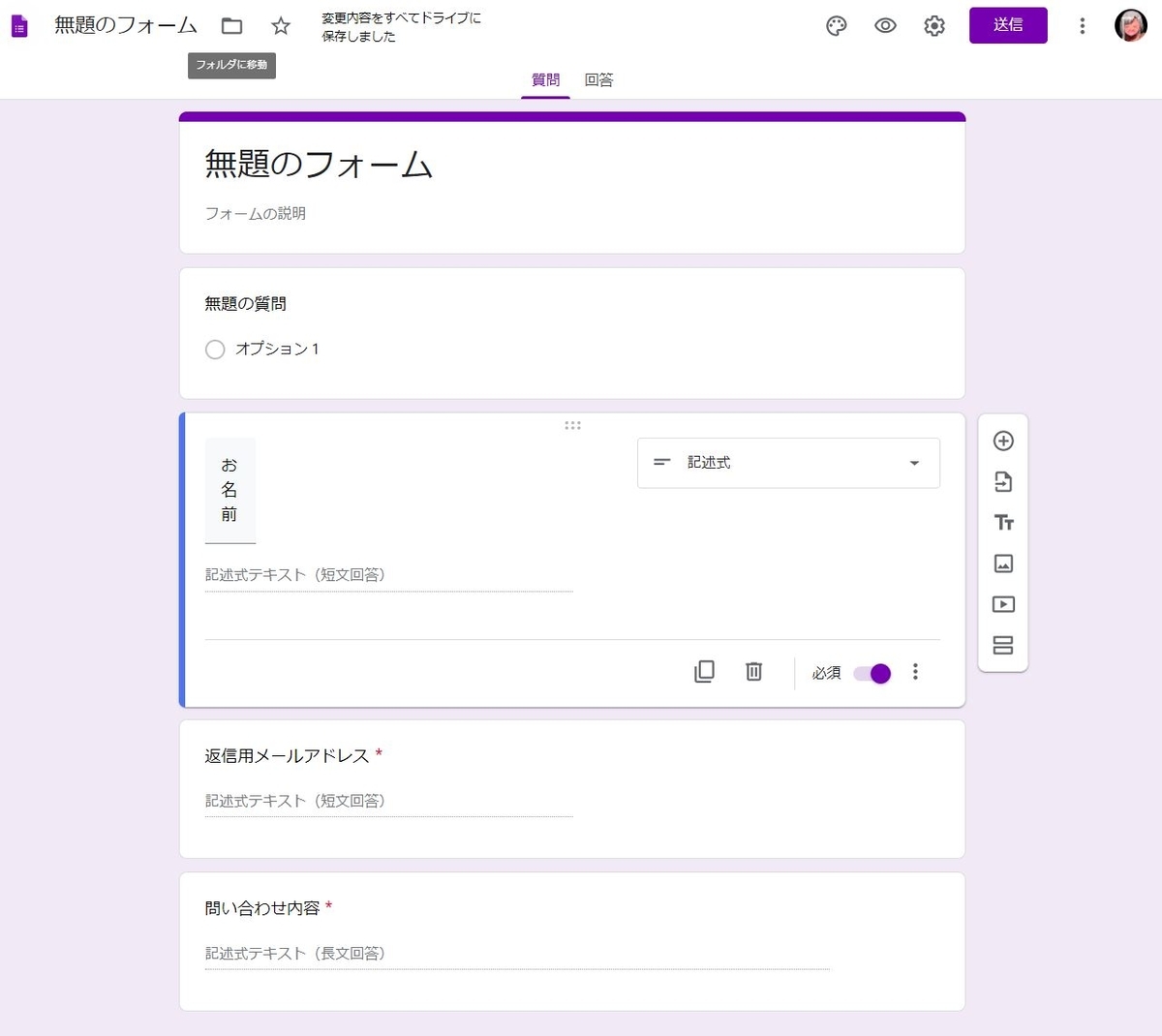Toggle the 必須 required switch off
Image resolution: width=1162 pixels, height=1036 pixels.
[x=871, y=672]
